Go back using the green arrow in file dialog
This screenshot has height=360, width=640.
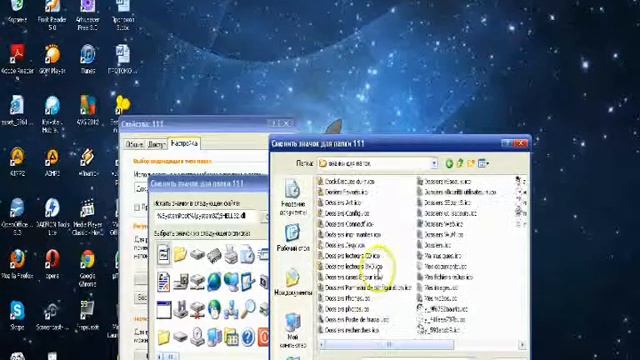(449, 164)
